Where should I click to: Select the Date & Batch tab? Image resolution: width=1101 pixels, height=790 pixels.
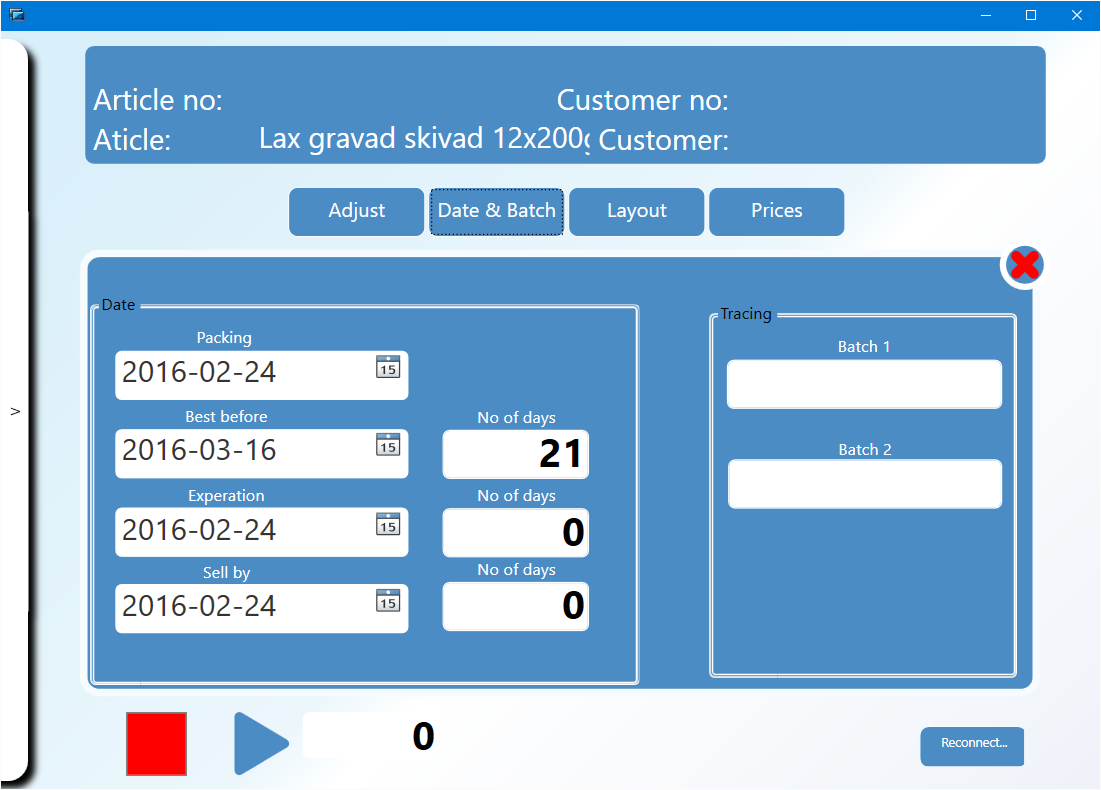pos(497,211)
